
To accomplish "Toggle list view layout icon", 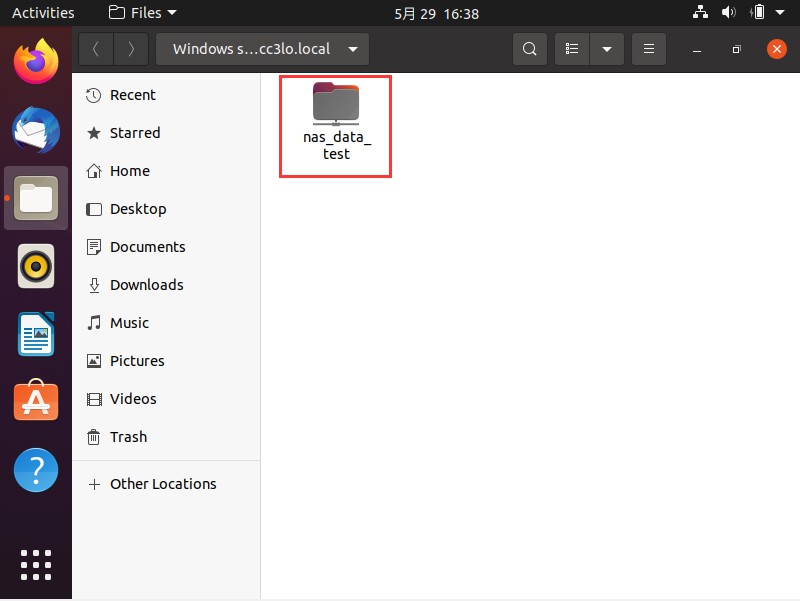I will pos(572,49).
